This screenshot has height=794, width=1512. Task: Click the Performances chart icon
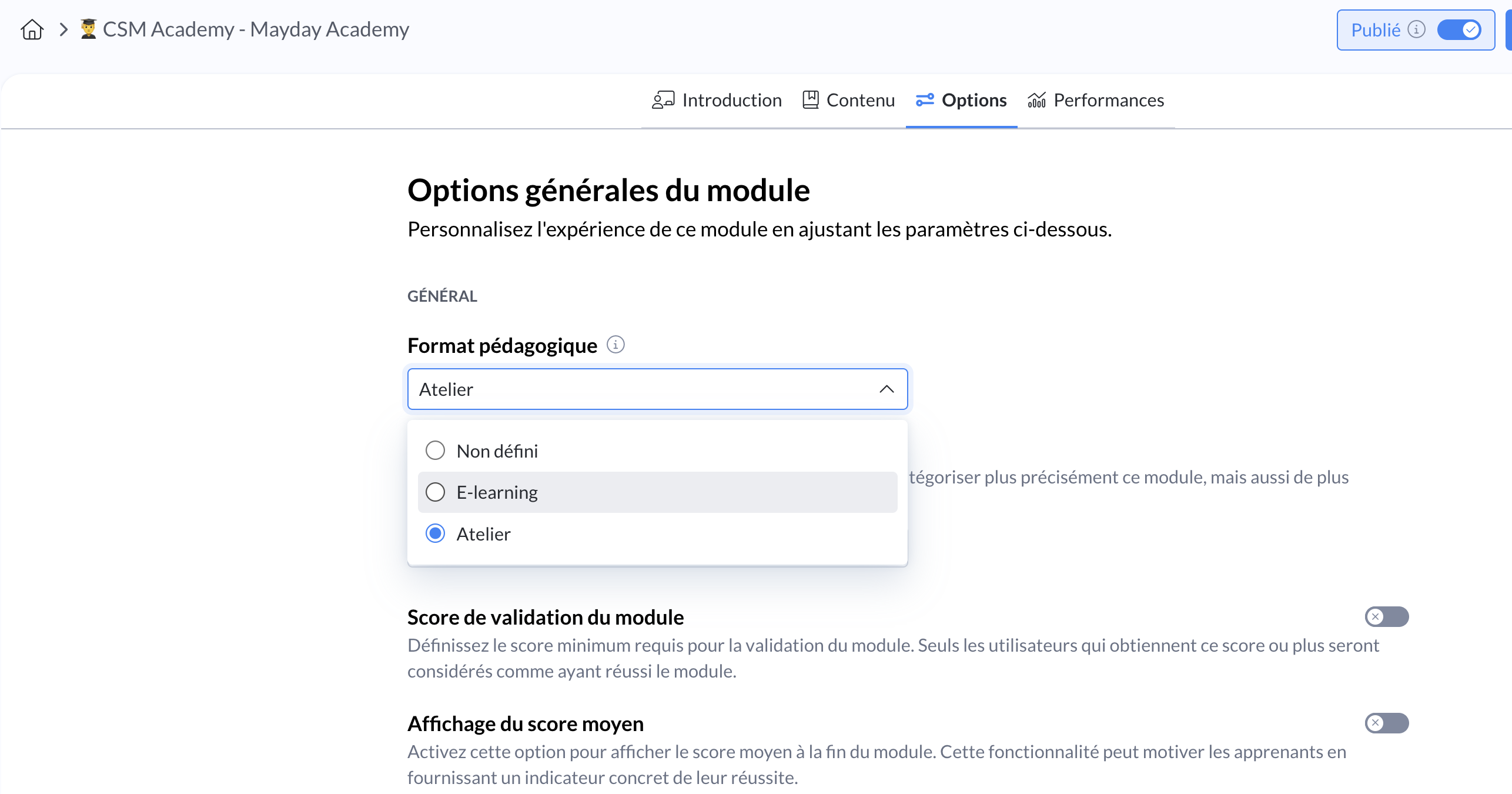[x=1036, y=100]
